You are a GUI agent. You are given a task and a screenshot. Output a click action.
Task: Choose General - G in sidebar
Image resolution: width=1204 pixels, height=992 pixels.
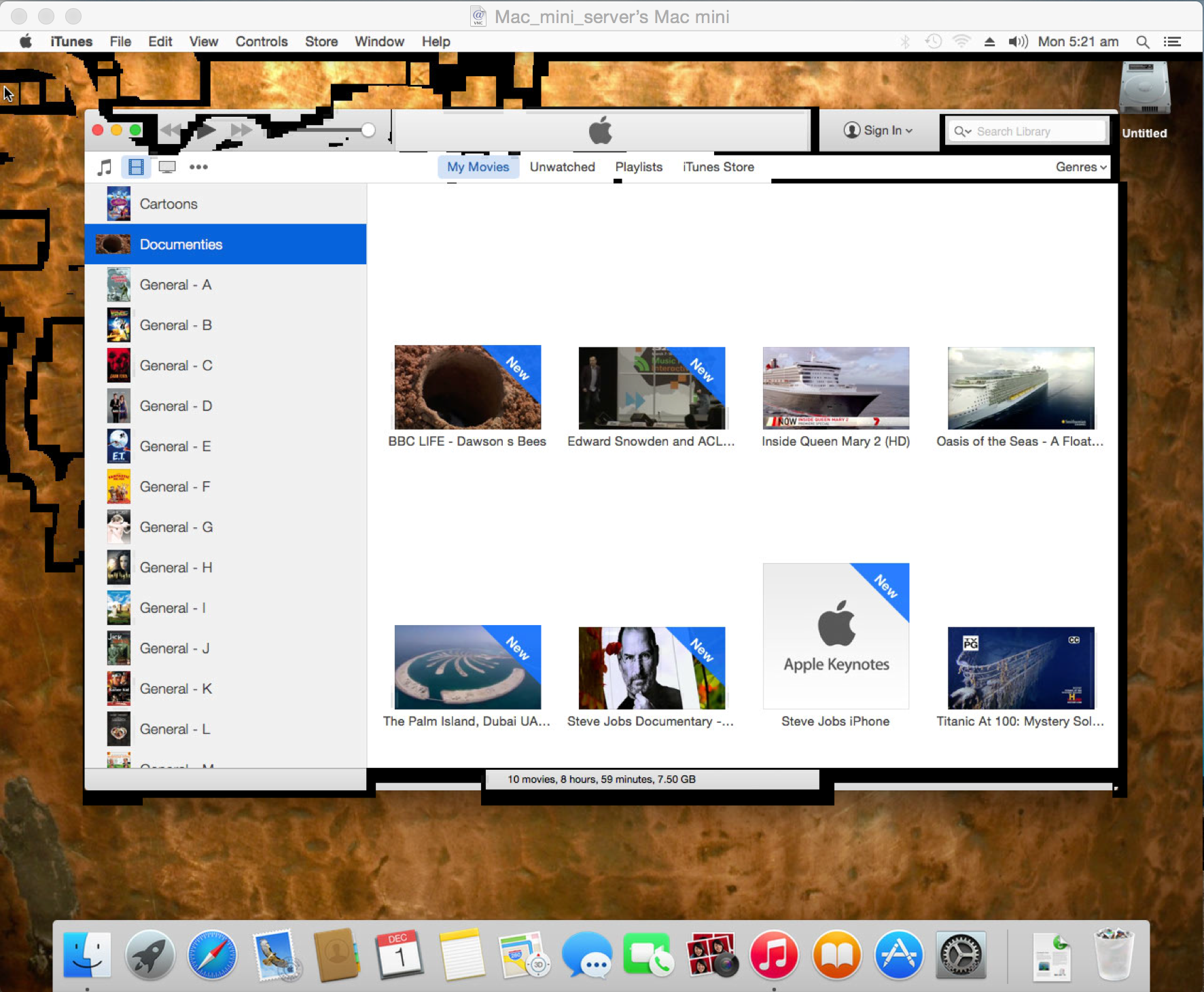226,527
